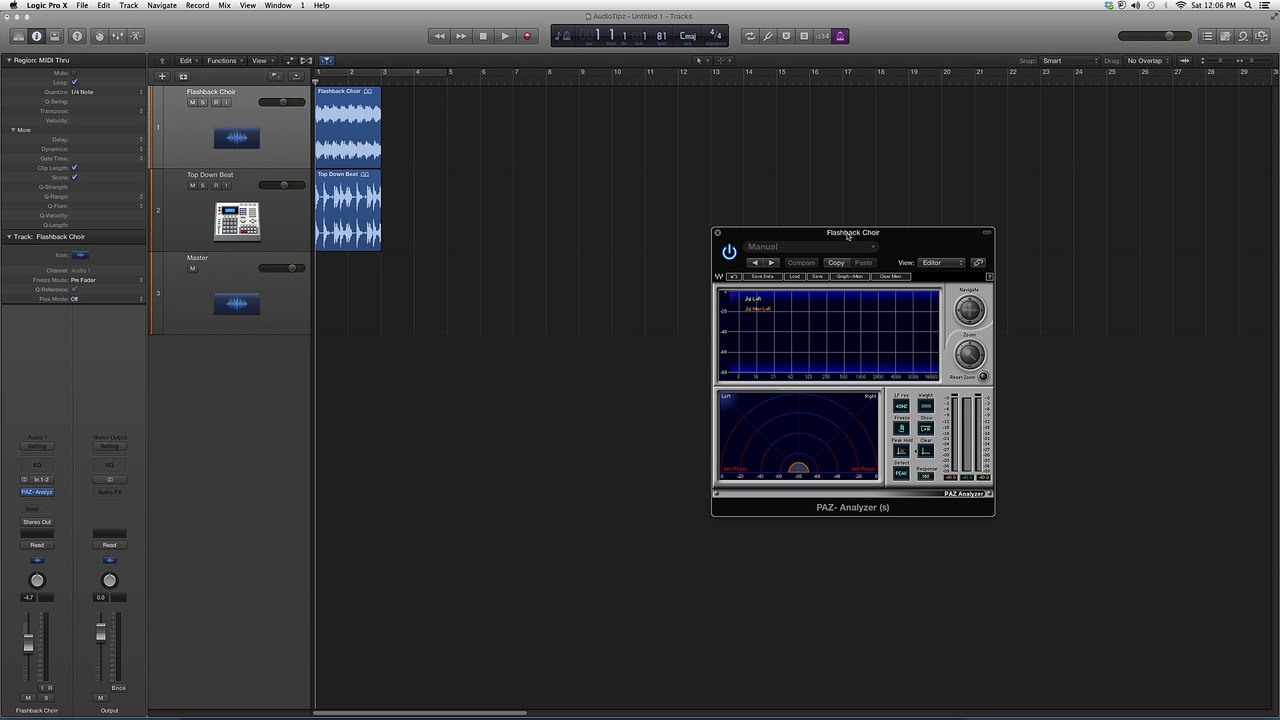The width and height of the screenshot is (1280, 720).
Task: Open the plugin Manual preset dropdown
Action: coord(811,247)
